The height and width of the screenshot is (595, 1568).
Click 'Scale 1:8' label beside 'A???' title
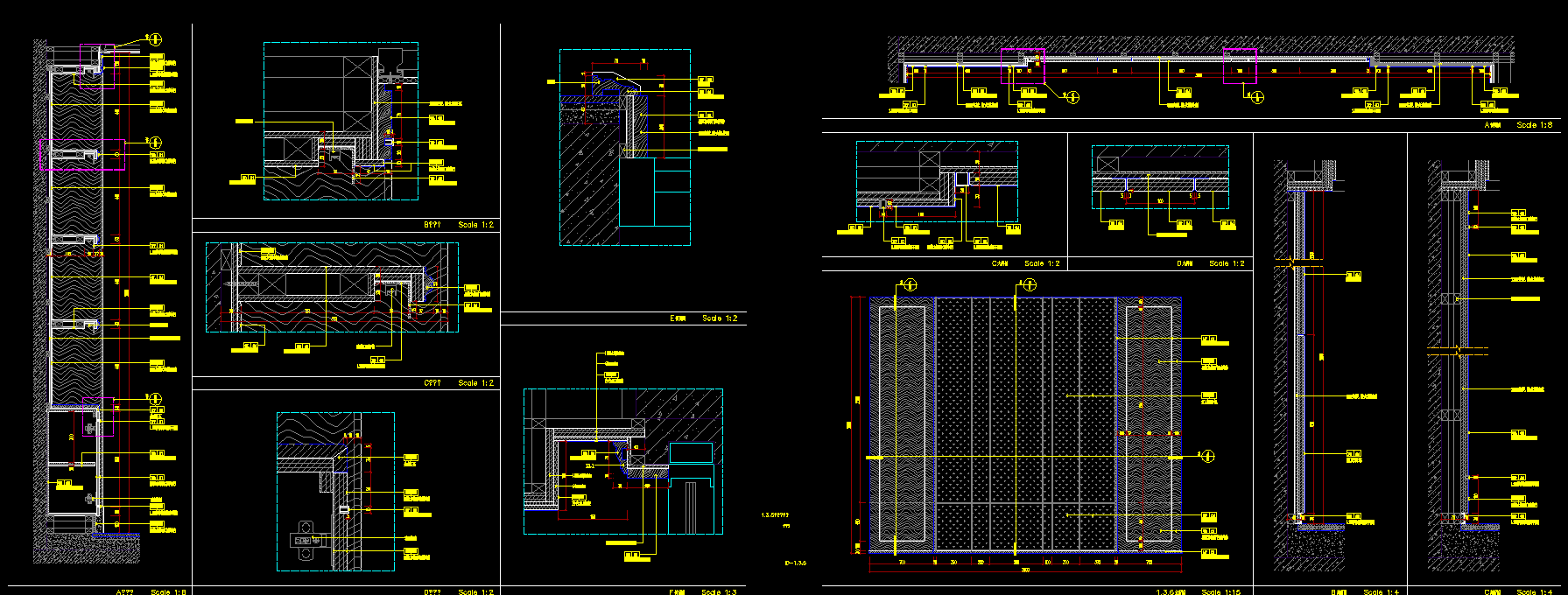coord(169,592)
